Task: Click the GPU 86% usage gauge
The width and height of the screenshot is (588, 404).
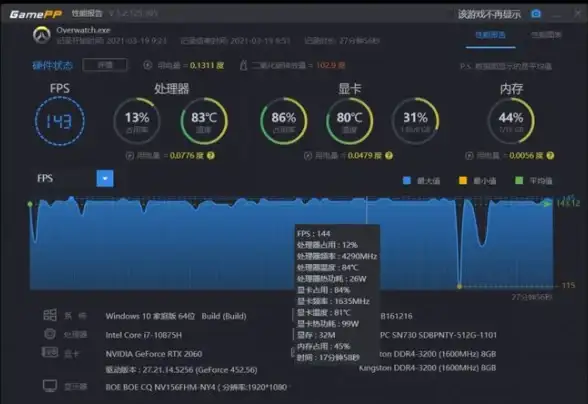Action: point(284,121)
